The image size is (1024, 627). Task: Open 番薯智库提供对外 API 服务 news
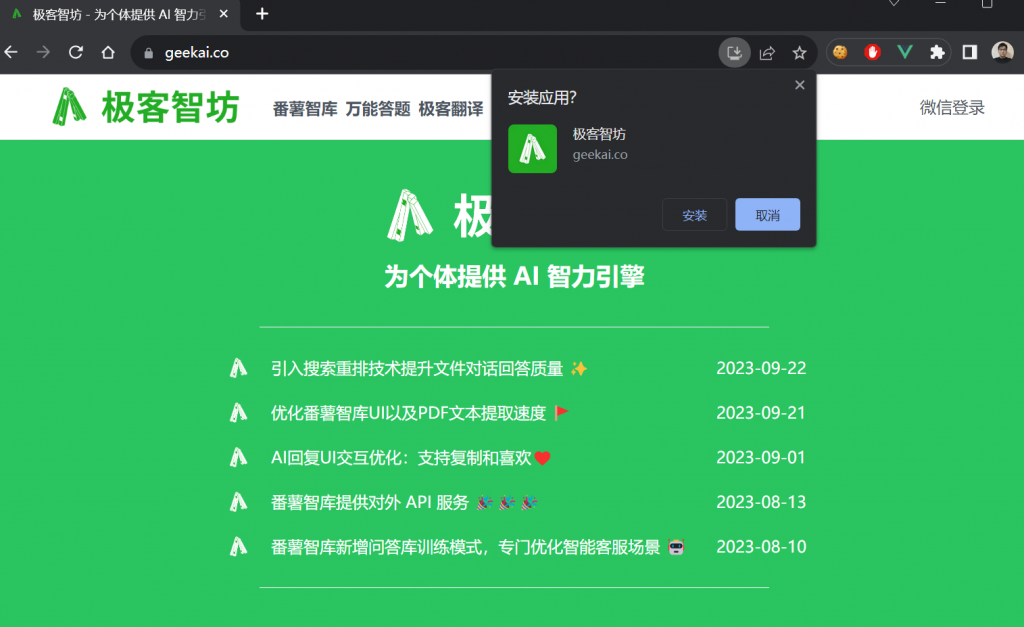[404, 502]
